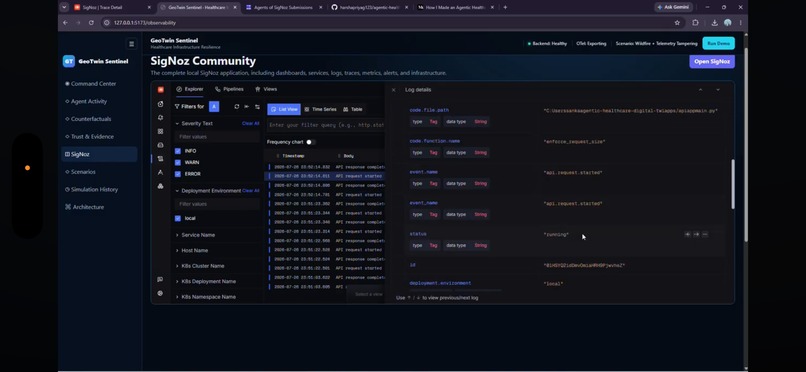Switch to the Views tab
Image resolution: width=806 pixels, height=372 pixels.
click(x=266, y=89)
